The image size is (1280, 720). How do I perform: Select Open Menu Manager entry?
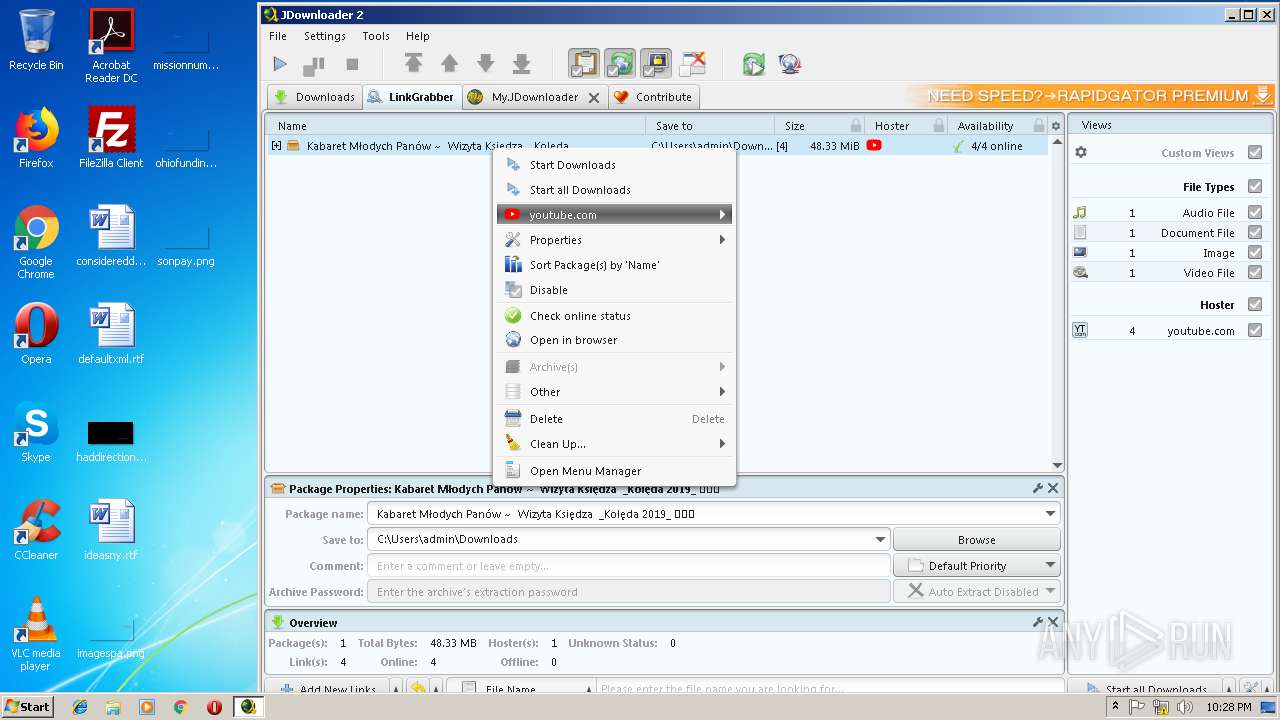point(614,471)
